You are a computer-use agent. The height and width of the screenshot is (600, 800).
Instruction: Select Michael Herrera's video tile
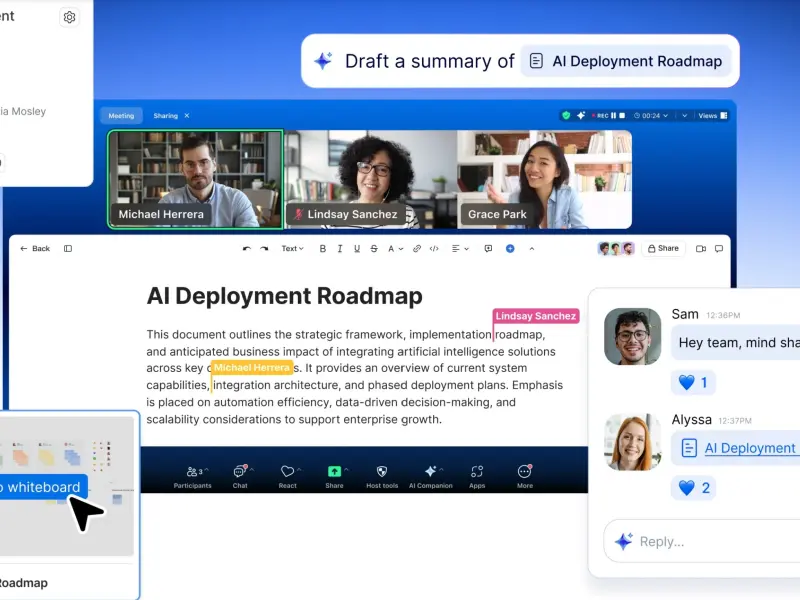click(195, 179)
